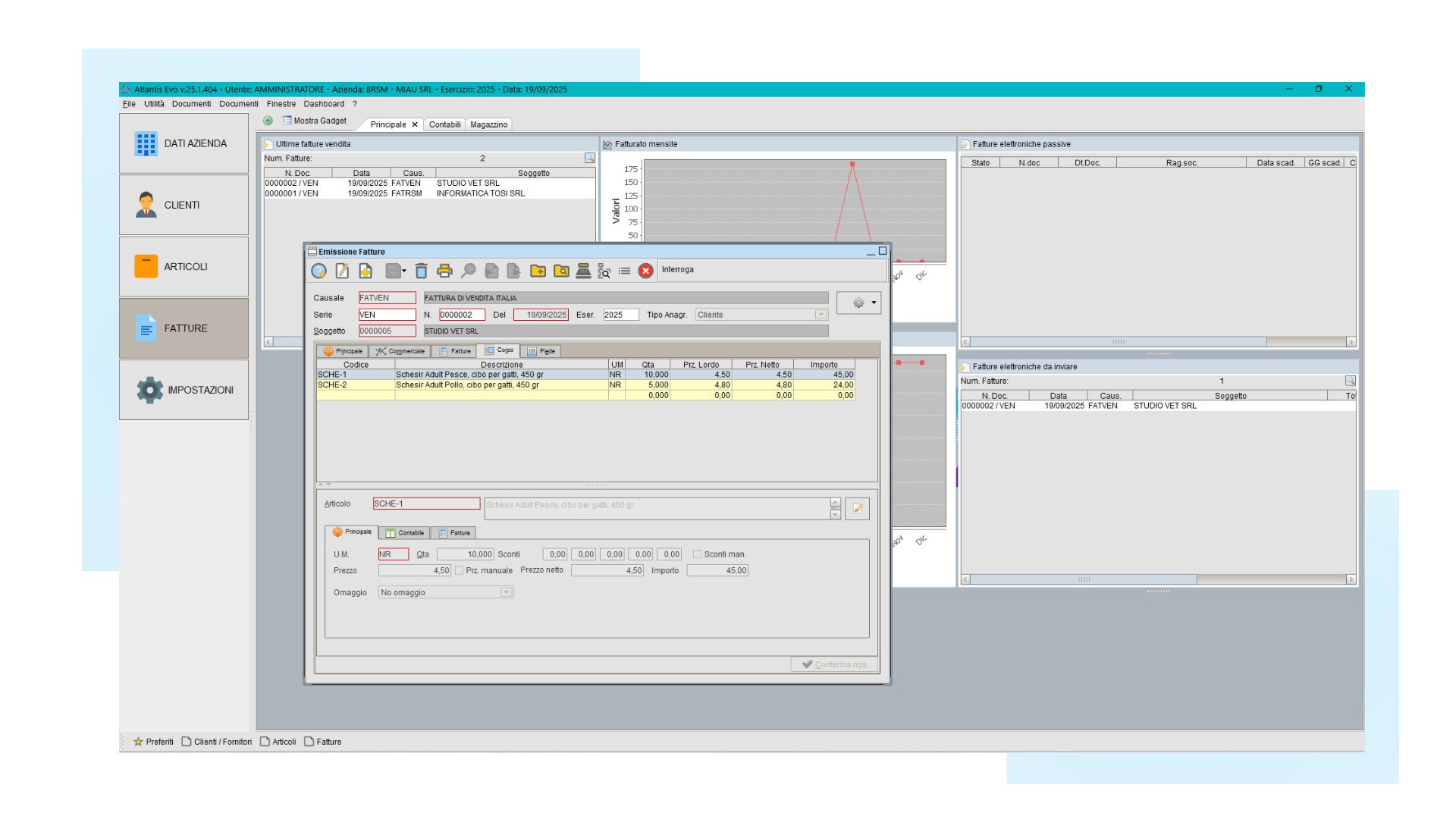Open the Tipo Anagr. Cliente dropdown

(x=821, y=315)
